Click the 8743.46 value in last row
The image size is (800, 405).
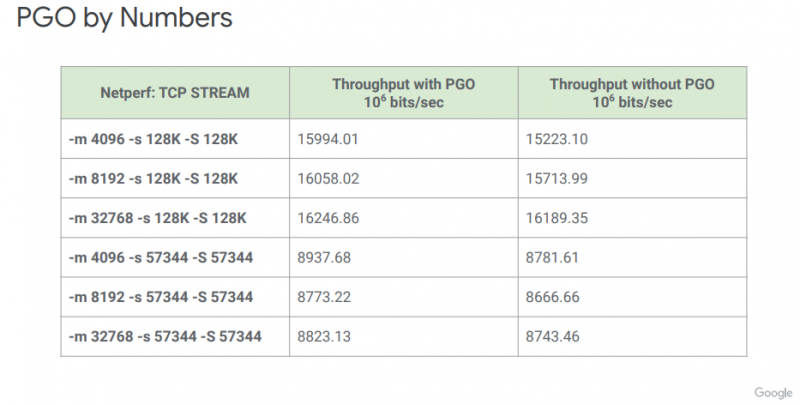click(x=553, y=336)
